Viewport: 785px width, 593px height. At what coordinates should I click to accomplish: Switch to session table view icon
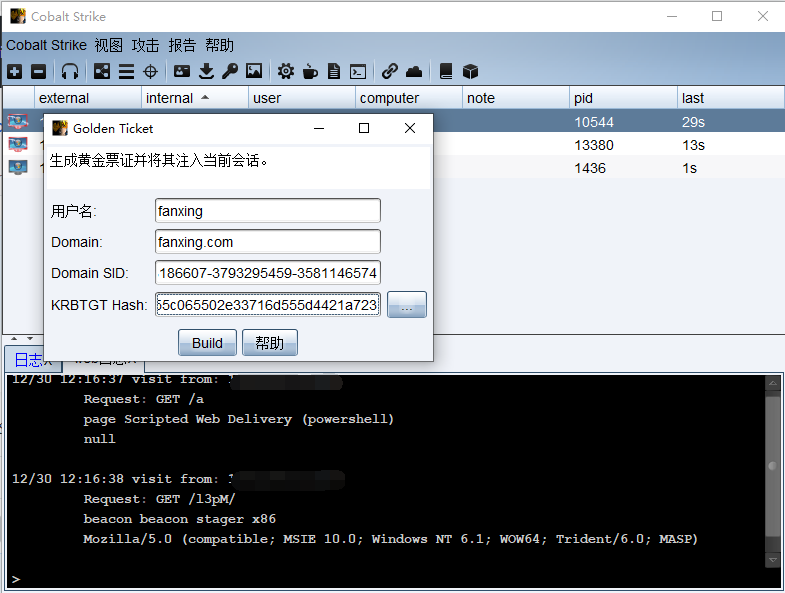point(126,72)
